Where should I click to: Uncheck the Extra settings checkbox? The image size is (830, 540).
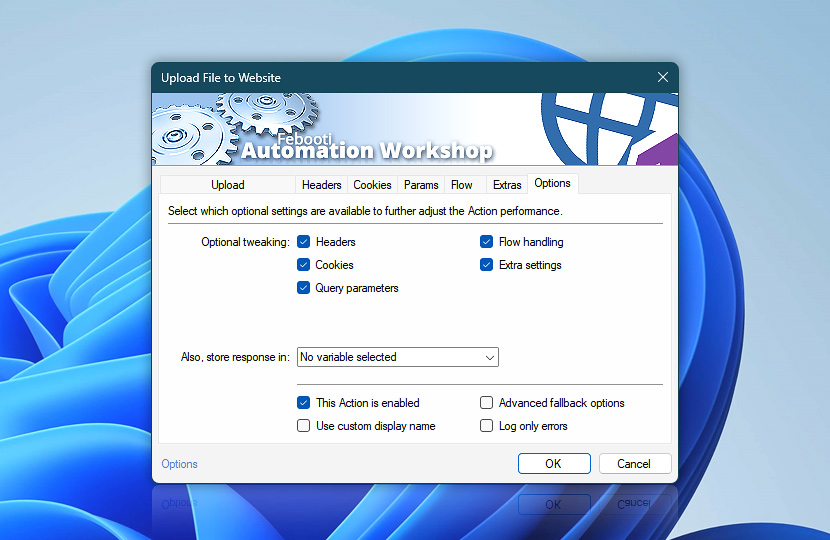coord(486,265)
